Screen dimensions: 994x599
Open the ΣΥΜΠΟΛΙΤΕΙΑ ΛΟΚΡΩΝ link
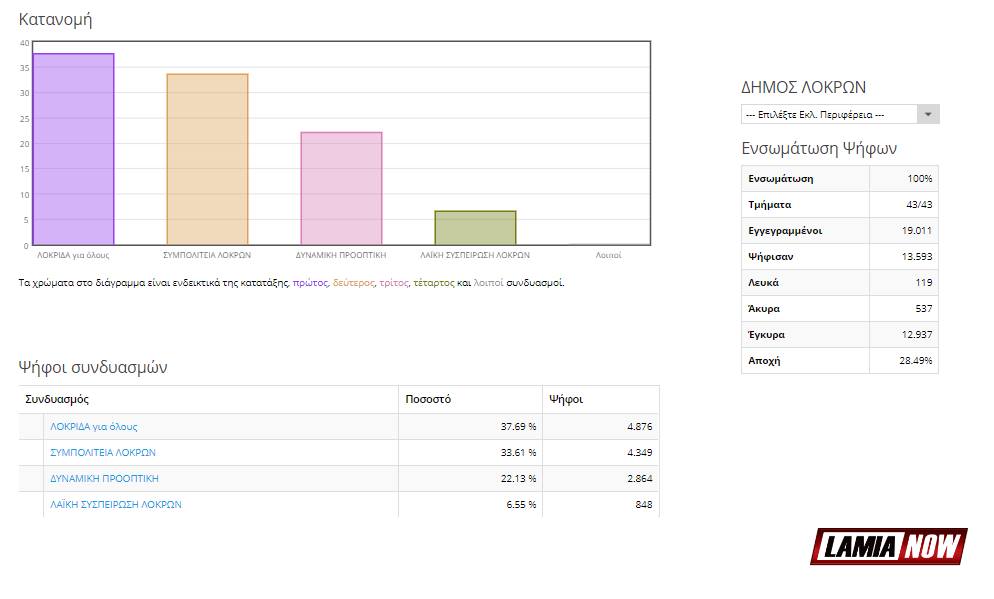pos(103,453)
